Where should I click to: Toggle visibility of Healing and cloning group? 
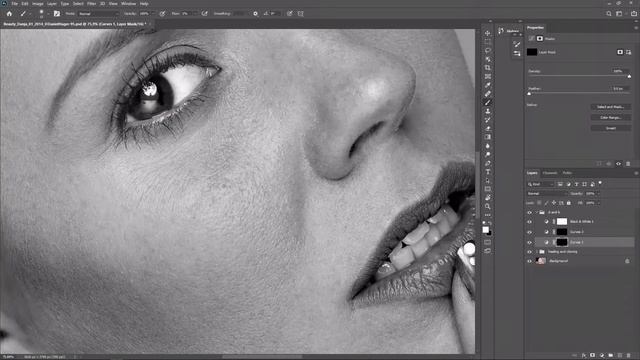tap(529, 252)
